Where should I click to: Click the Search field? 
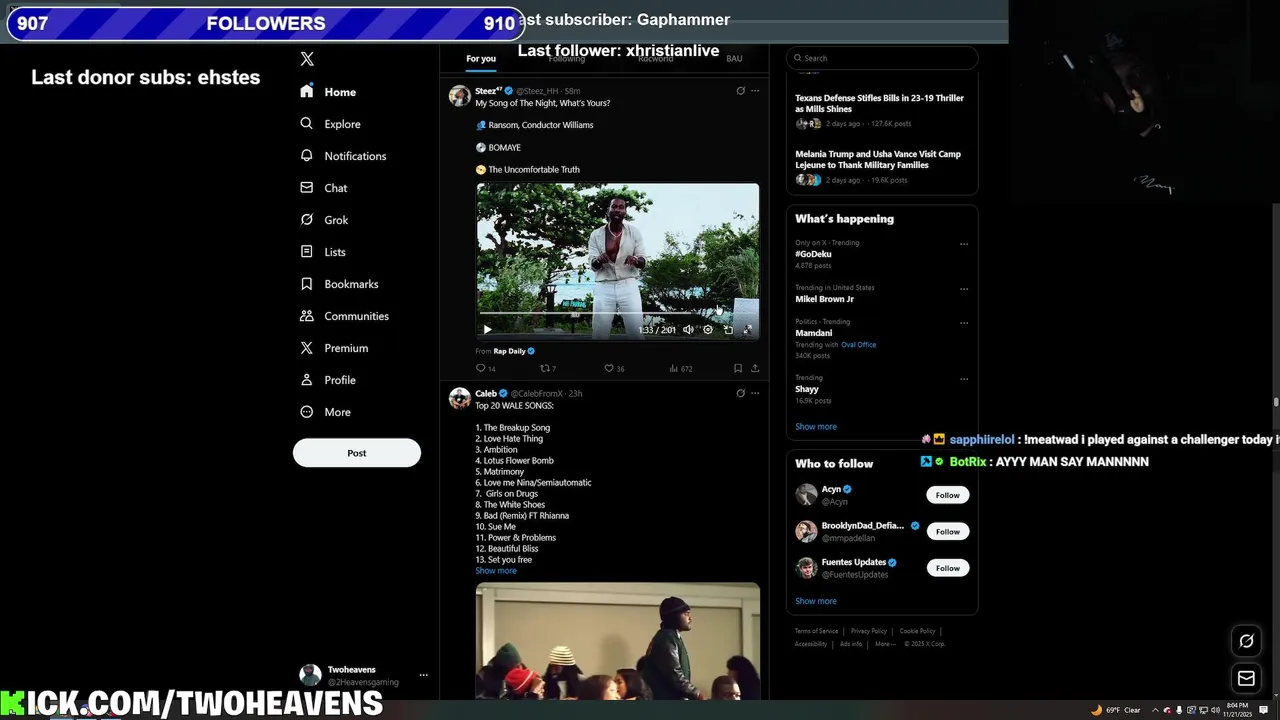(881, 58)
